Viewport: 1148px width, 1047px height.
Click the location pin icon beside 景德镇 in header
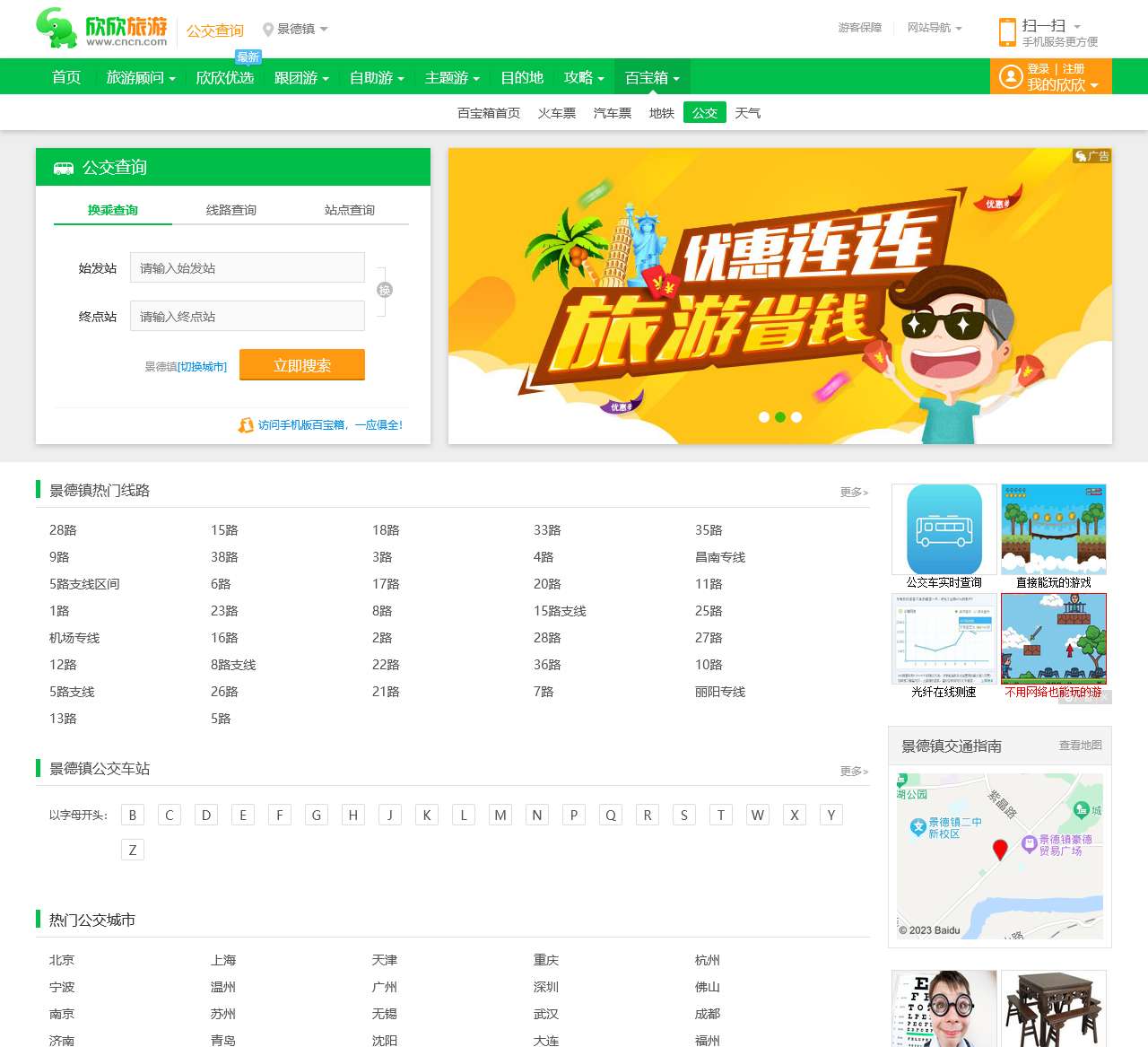point(266,28)
